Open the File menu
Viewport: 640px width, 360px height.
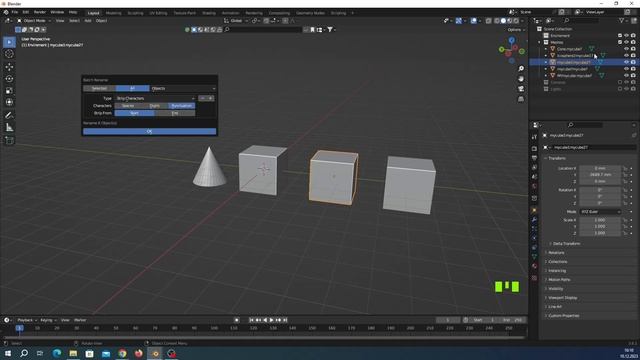(15, 12)
